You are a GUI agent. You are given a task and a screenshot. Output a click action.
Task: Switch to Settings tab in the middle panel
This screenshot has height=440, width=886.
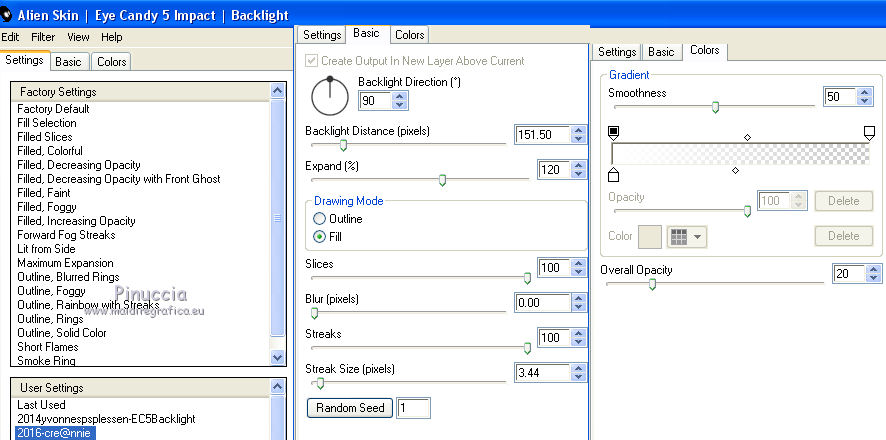[x=322, y=35]
